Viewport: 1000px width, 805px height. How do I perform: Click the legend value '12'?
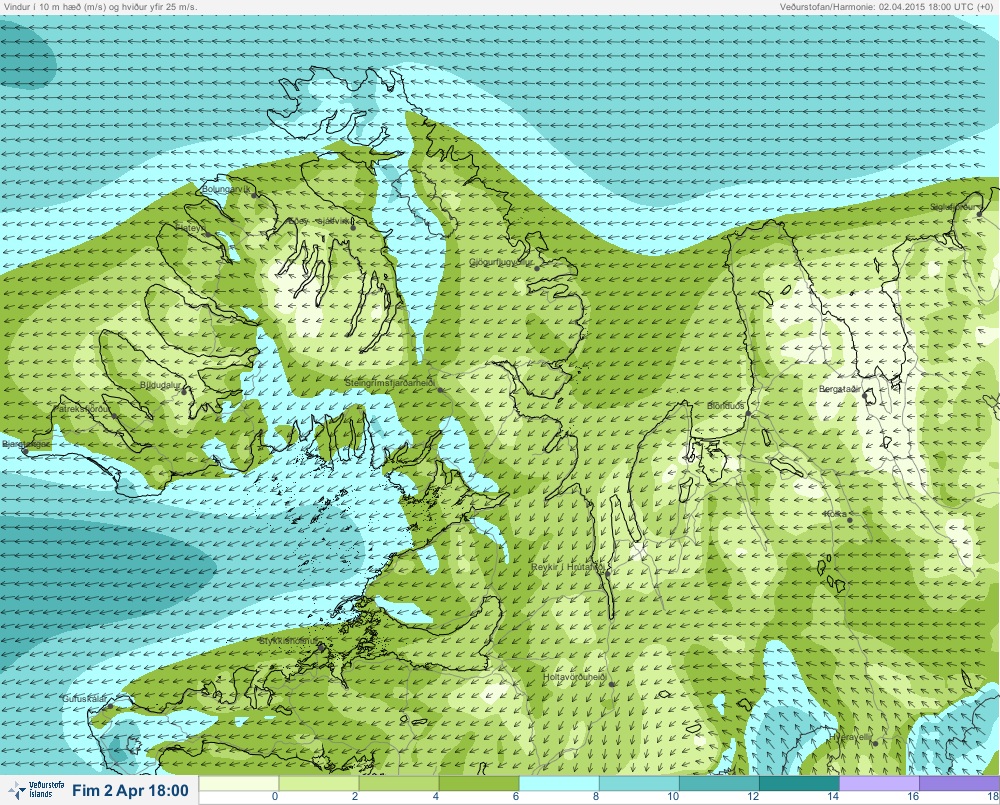click(x=753, y=797)
